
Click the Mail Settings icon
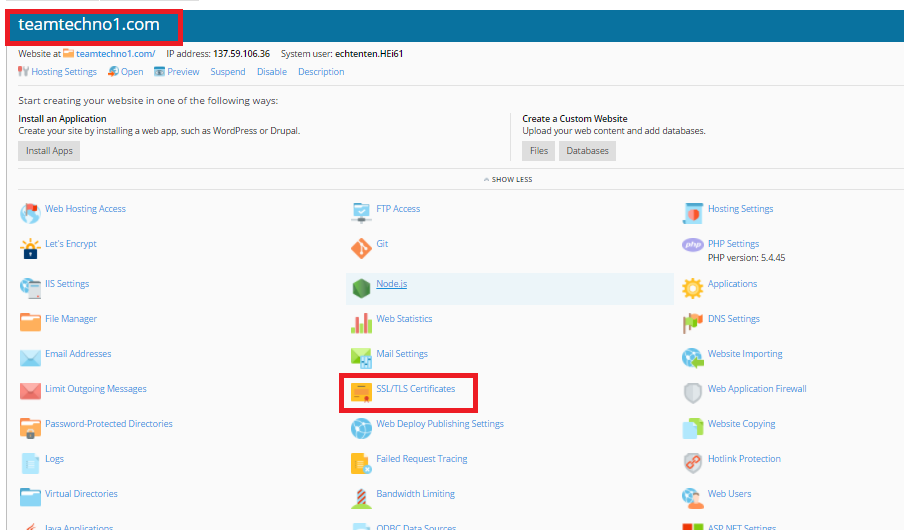click(361, 358)
